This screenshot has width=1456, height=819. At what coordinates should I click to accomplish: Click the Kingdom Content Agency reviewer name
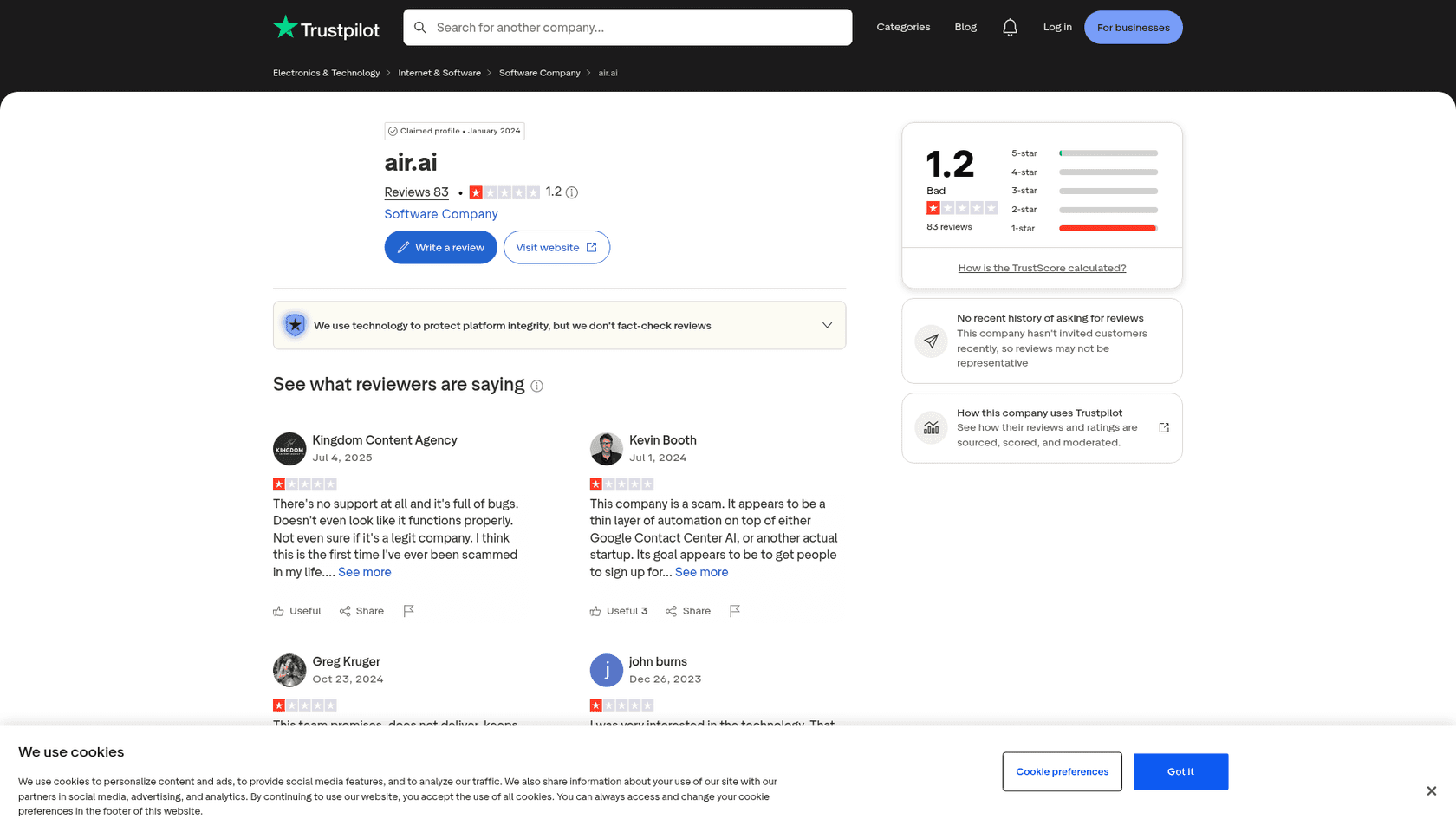tap(385, 440)
